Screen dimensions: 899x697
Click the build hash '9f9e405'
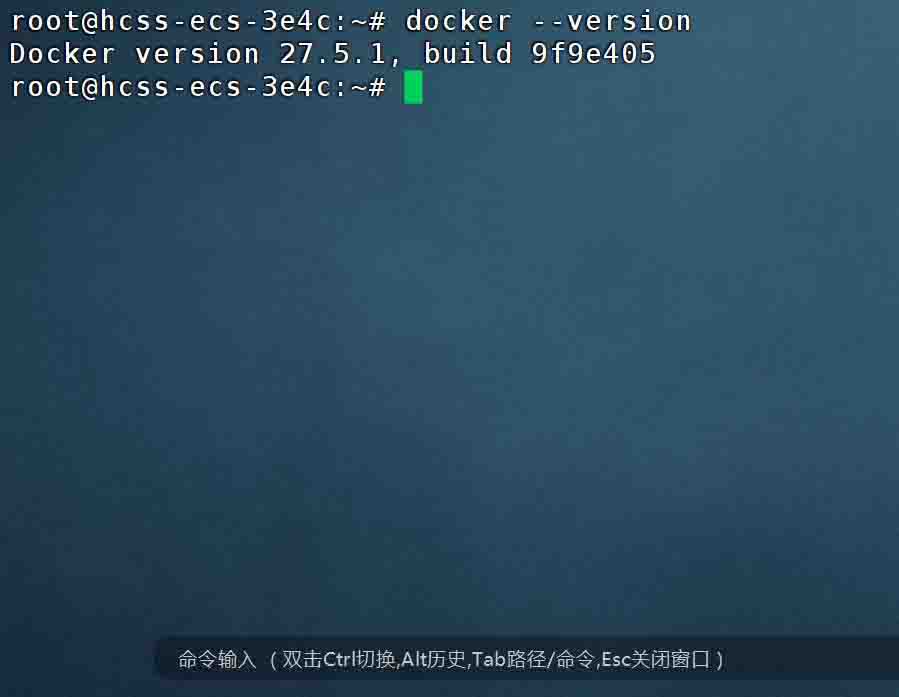(593, 54)
